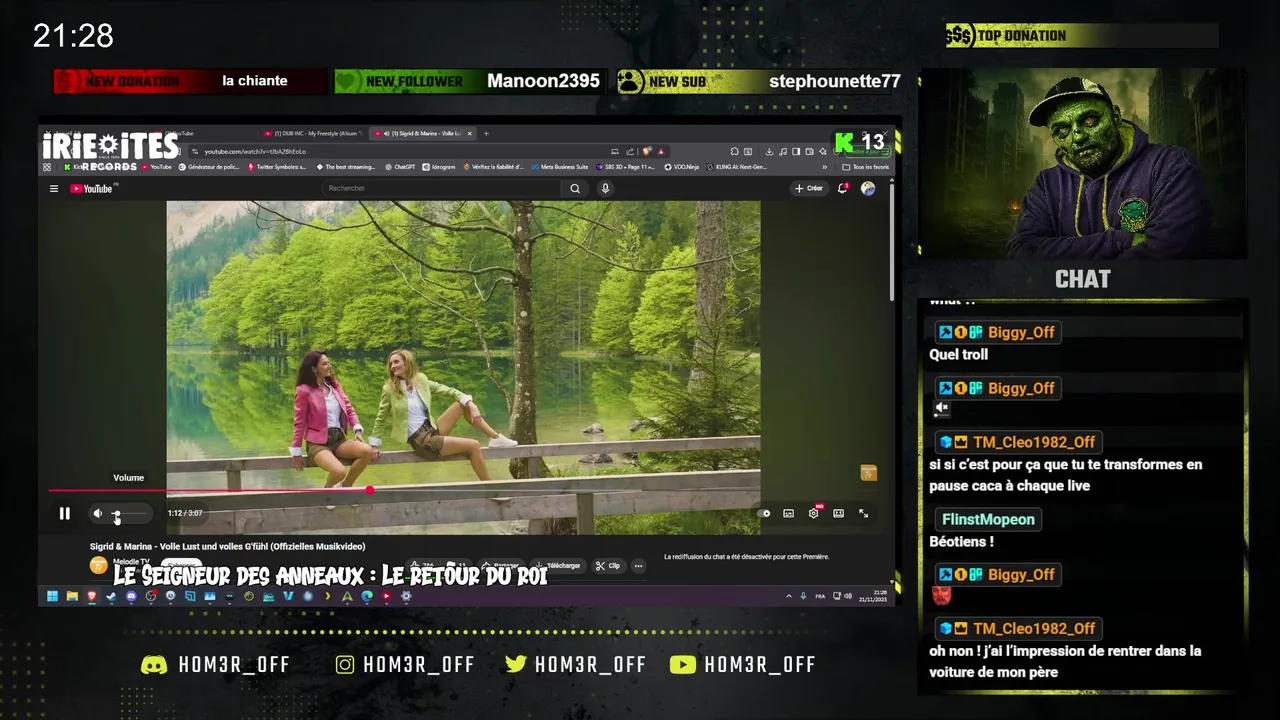Open the Brave Shields lion icon

[x=647, y=151]
